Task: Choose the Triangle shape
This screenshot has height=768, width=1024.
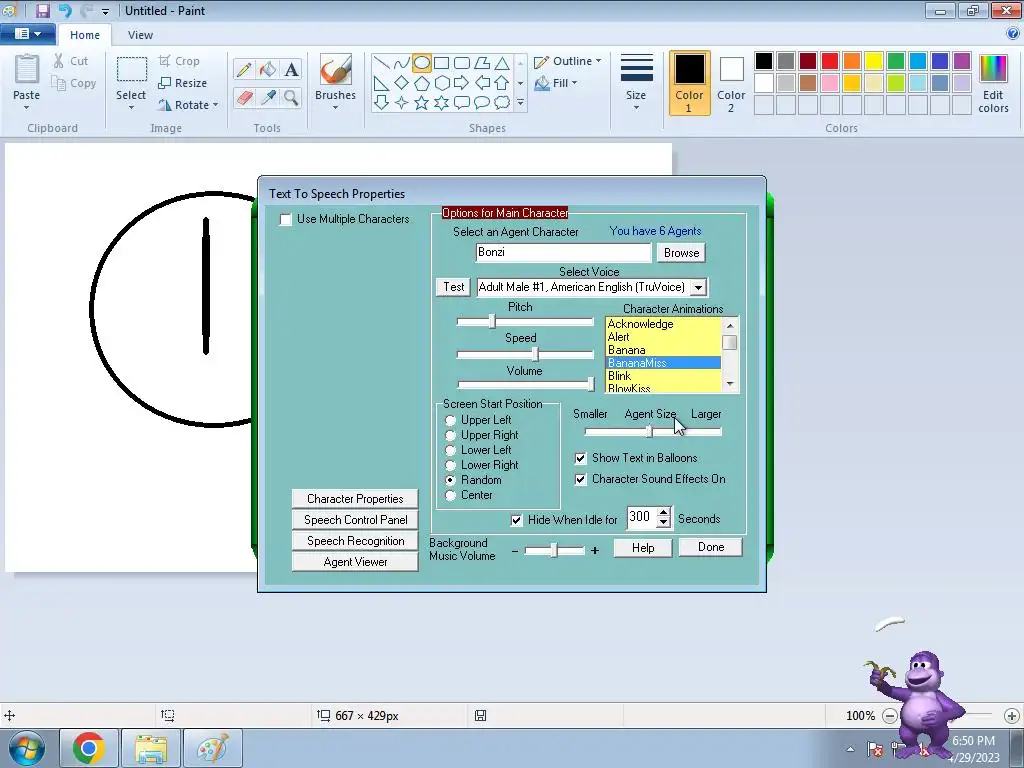Action: (502, 63)
